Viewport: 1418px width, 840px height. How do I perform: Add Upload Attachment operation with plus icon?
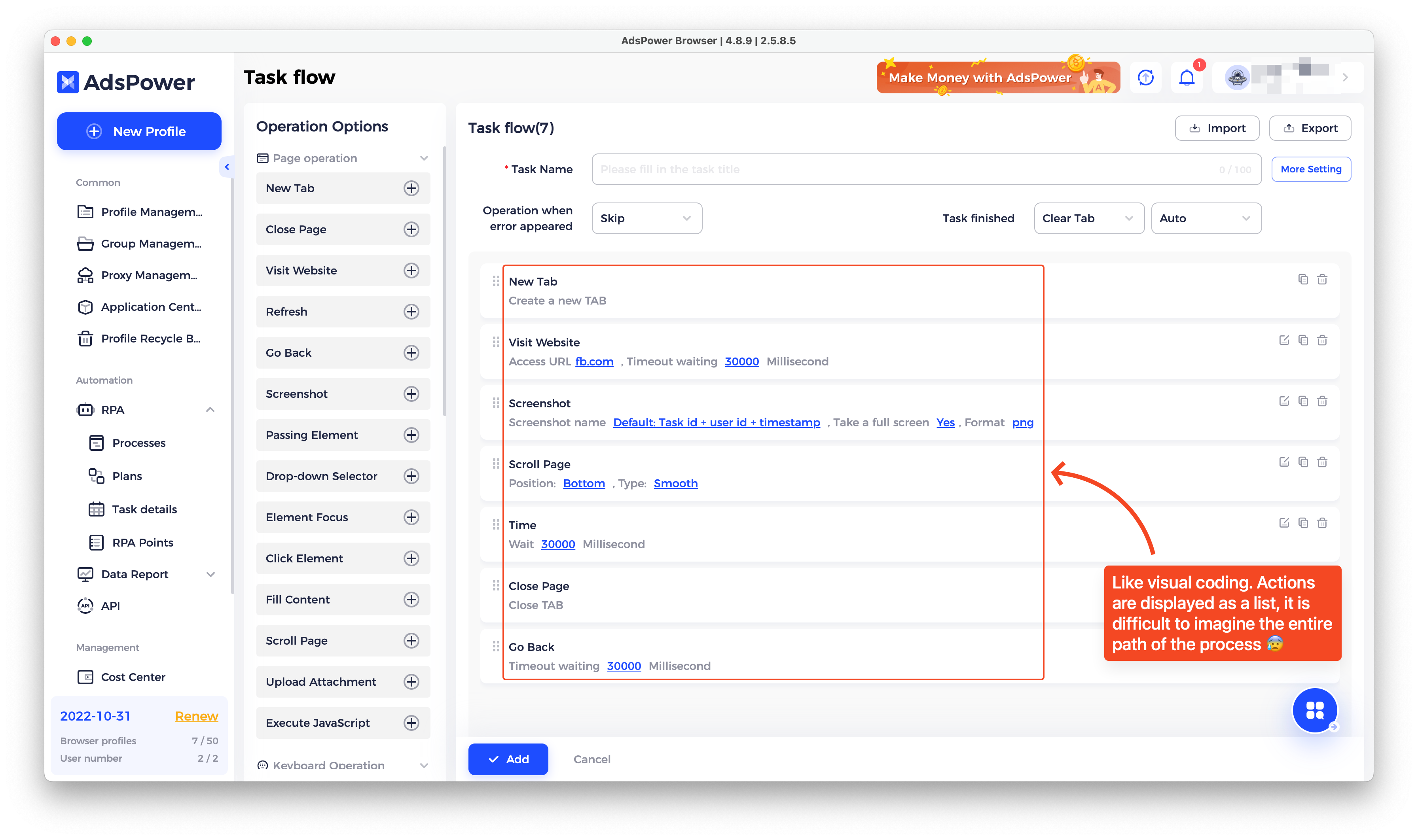411,682
